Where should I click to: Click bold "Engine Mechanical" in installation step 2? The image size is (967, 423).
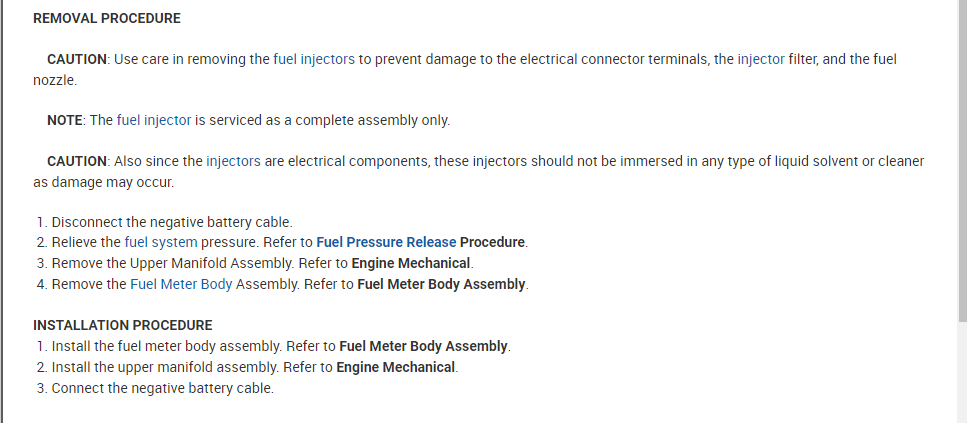396,367
